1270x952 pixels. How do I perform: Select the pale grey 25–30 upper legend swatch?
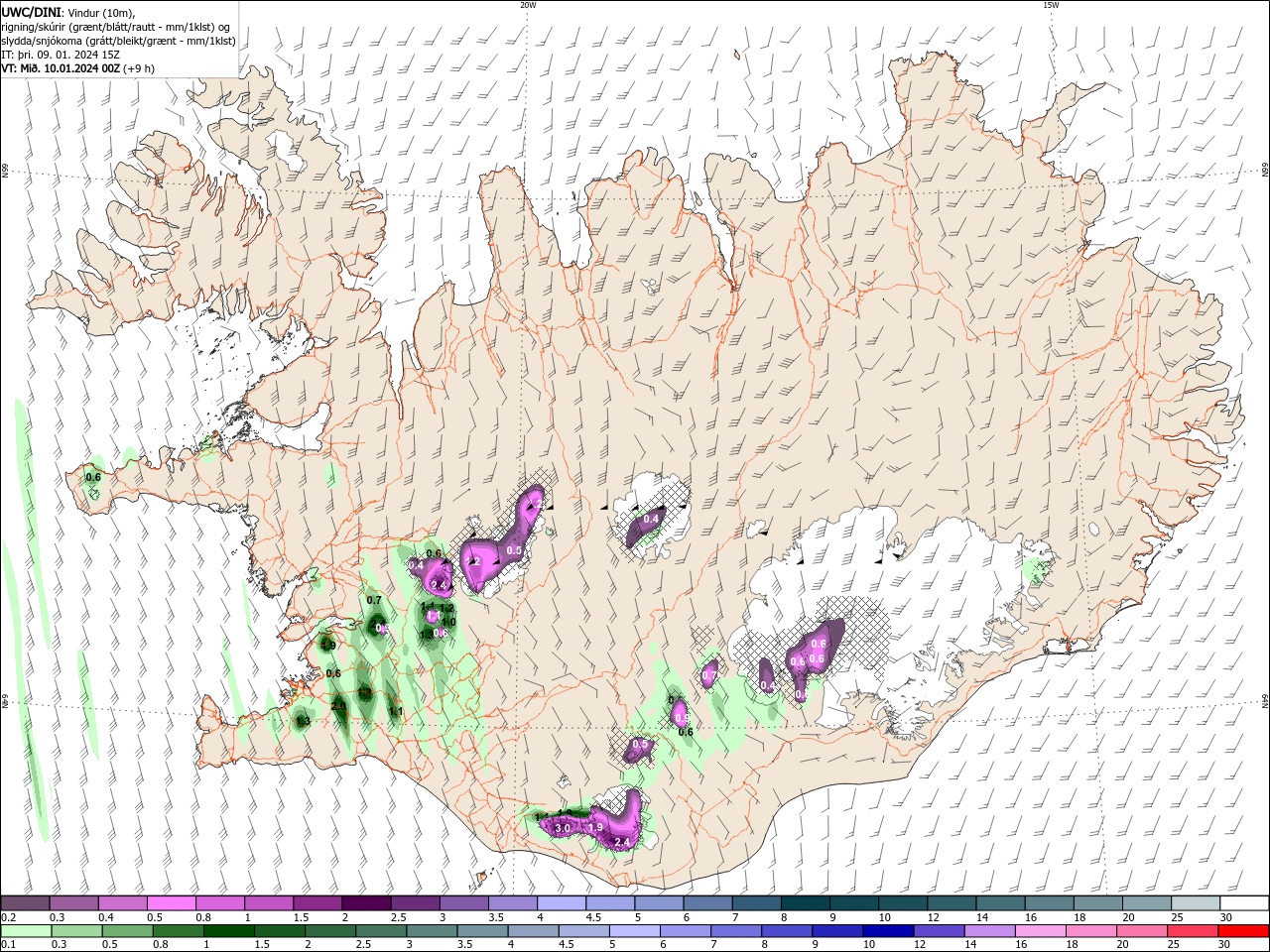[1196, 903]
